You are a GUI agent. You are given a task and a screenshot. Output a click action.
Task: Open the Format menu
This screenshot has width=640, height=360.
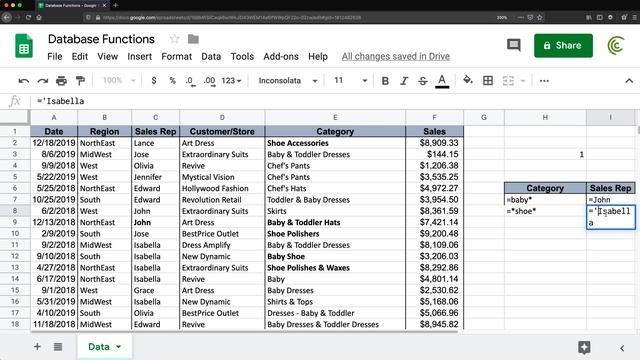pyautogui.click(x=176, y=56)
